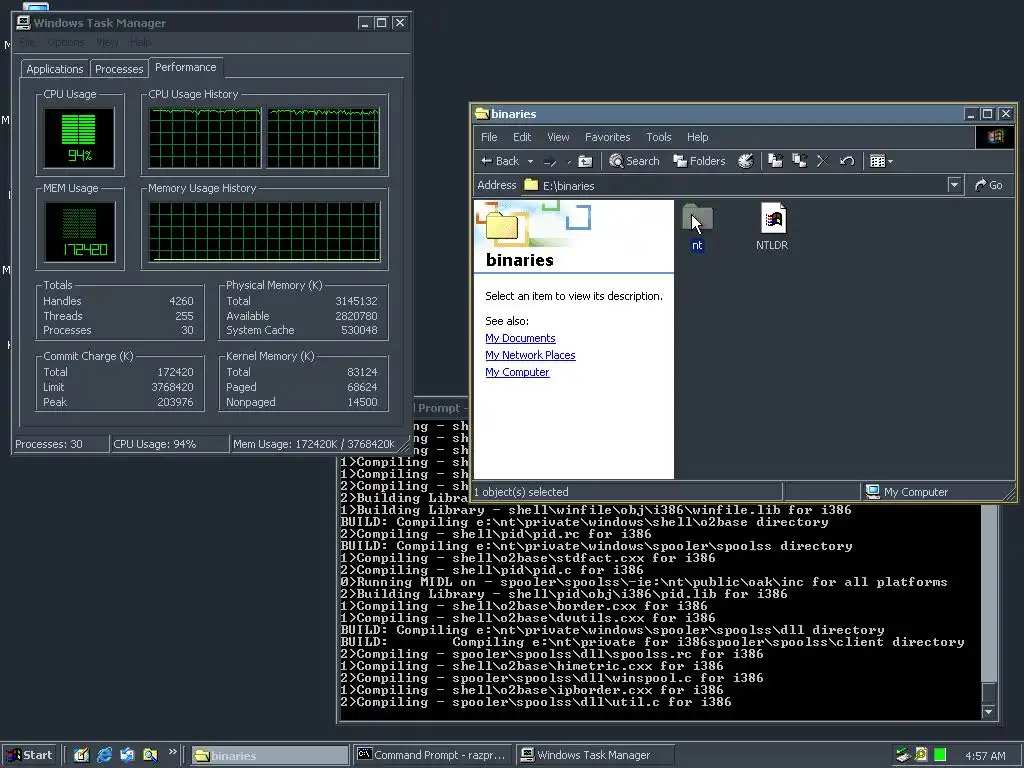The height and width of the screenshot is (768, 1024).
Task: Go up one folder level
Action: [x=585, y=161]
